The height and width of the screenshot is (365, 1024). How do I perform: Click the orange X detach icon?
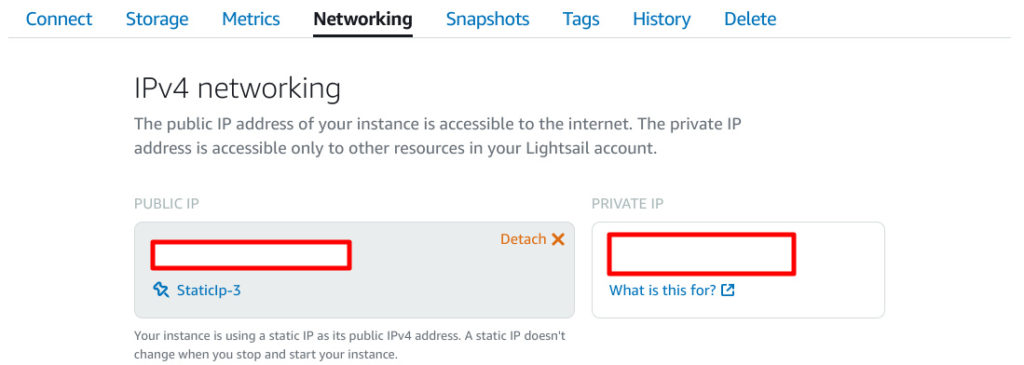click(558, 240)
